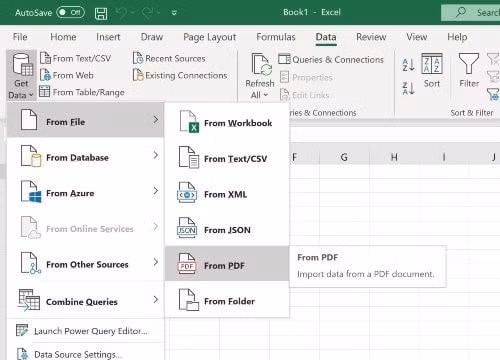Open Data Source Settings
The width and height of the screenshot is (500, 360).
click(x=85, y=353)
